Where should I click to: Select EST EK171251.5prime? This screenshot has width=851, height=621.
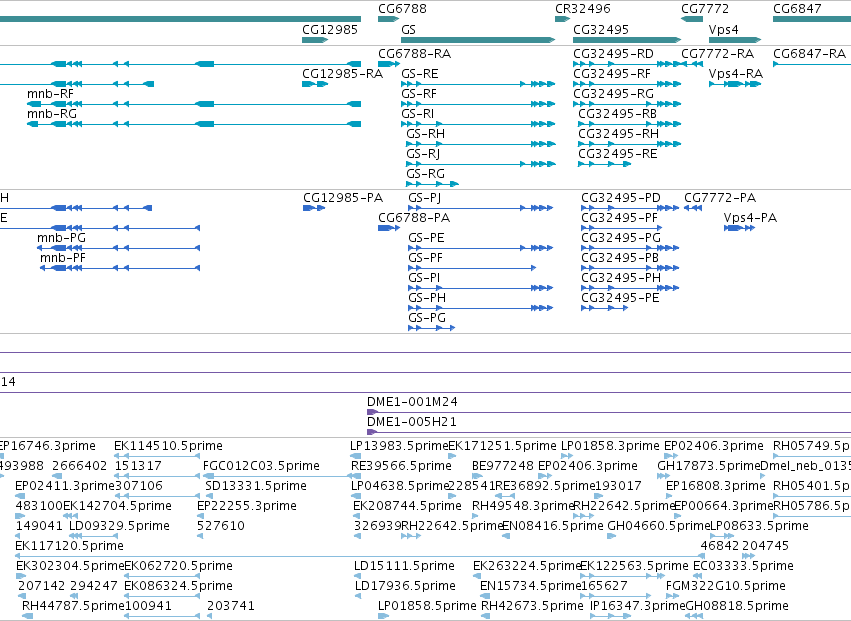click(x=452, y=457)
